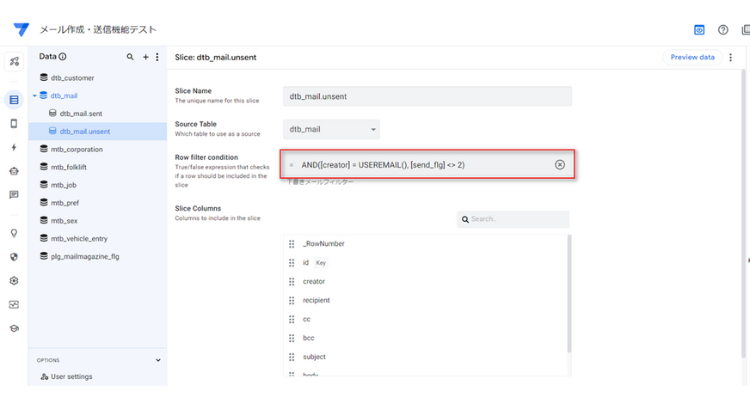The image size is (750, 400).
Task: Add new data with the plus icon
Action: (145, 57)
